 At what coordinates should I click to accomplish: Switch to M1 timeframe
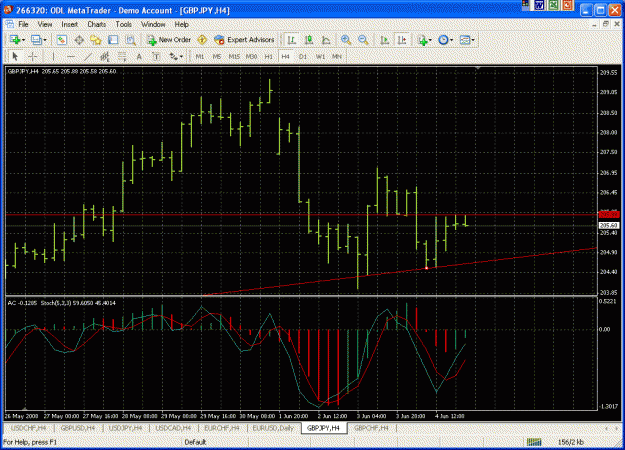pos(200,57)
